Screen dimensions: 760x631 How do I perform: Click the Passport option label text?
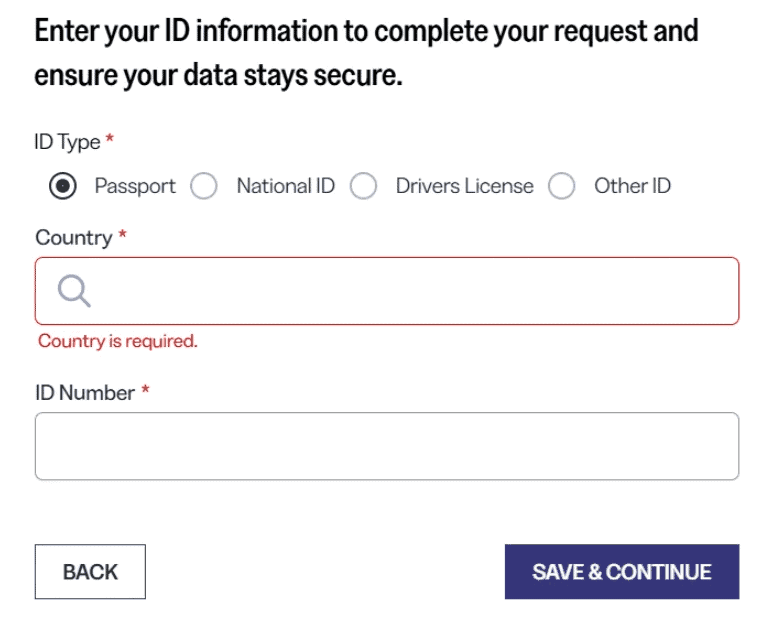coord(135,186)
